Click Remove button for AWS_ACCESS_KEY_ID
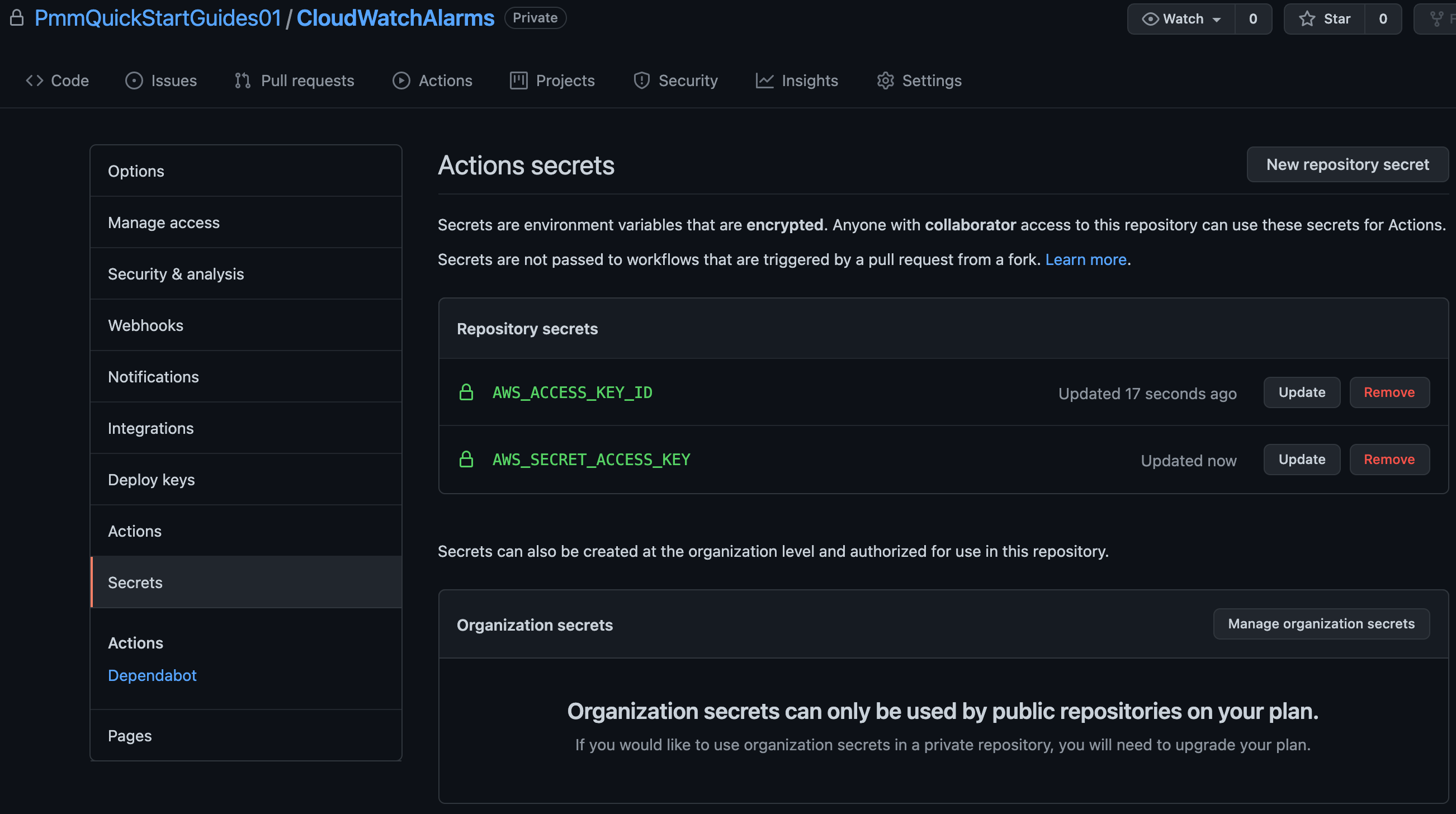Screen dimensions: 1456x814 tap(1389, 392)
